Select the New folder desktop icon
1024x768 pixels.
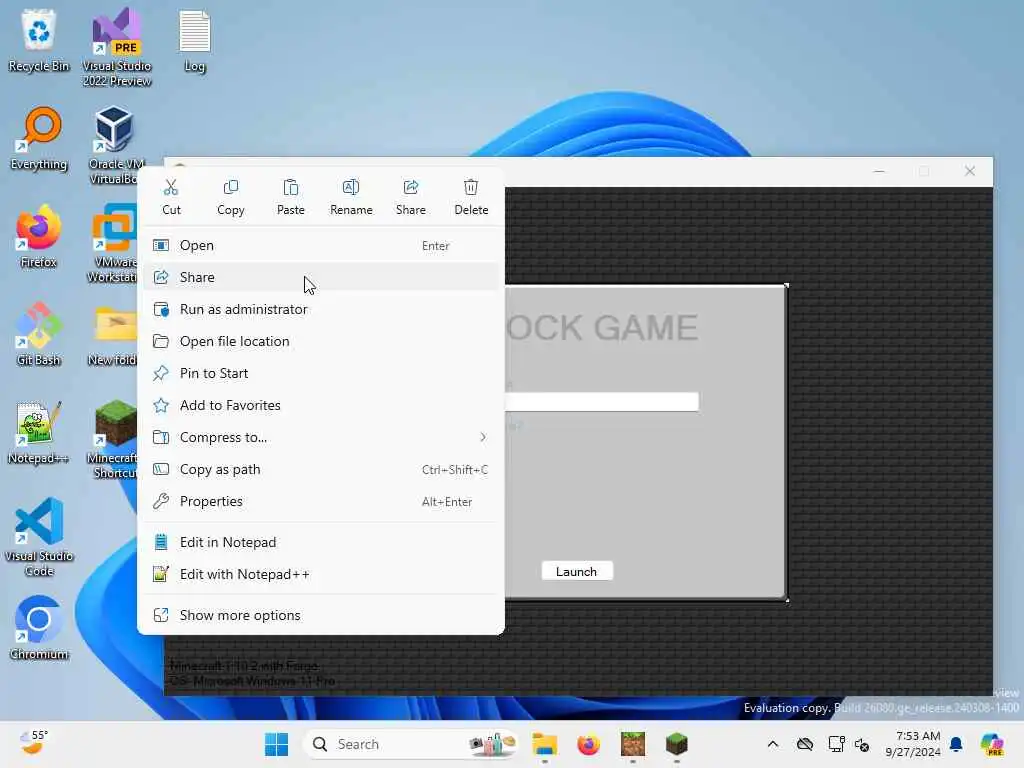(114, 334)
